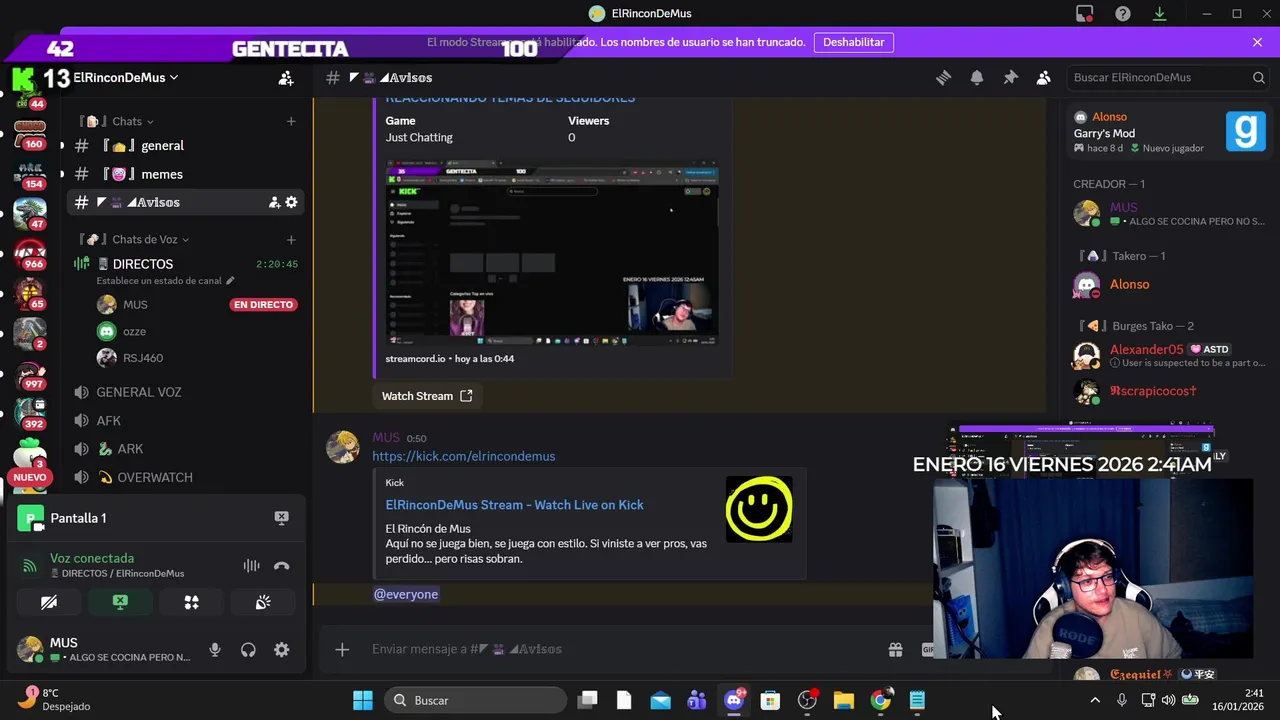Expand ElRinconDeMus server dropdown
This screenshot has height=720, width=1280.
click(125, 77)
